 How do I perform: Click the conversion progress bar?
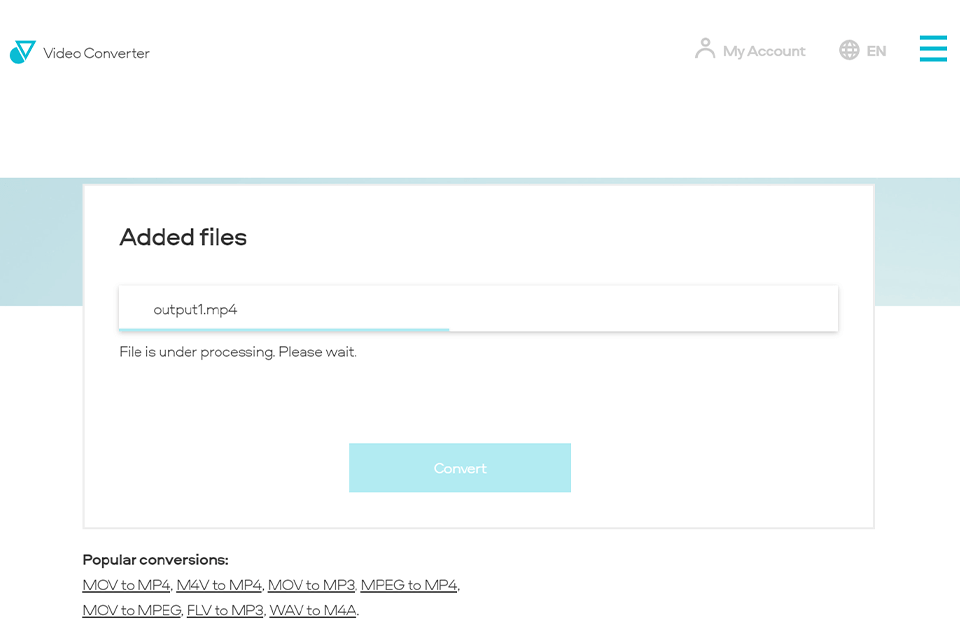[284, 328]
